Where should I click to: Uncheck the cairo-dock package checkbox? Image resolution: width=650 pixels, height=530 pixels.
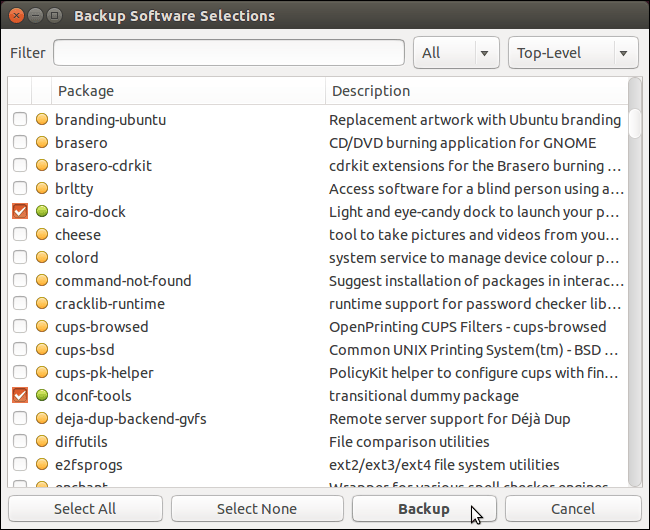(20, 212)
